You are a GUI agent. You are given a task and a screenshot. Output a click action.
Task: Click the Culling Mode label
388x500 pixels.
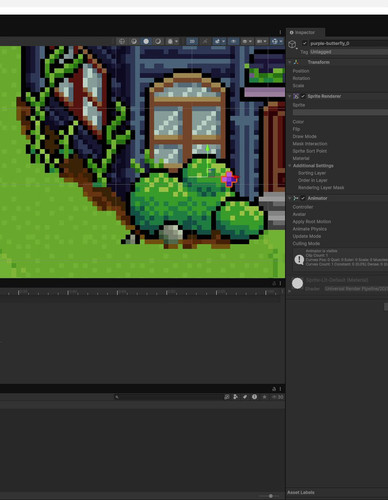pyautogui.click(x=306, y=244)
